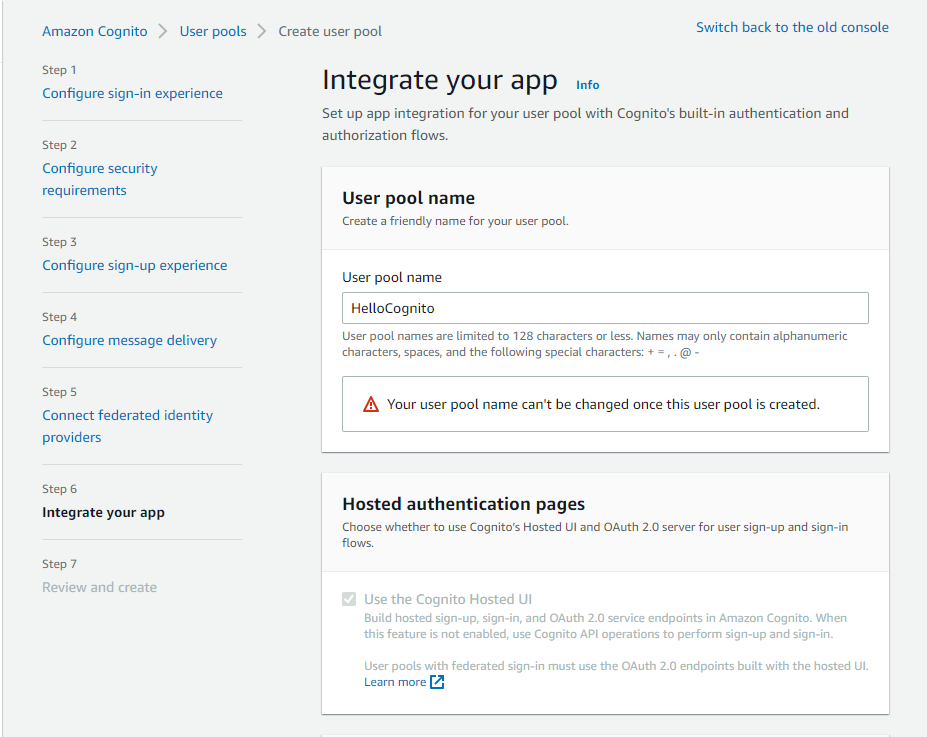Select the current step Integrate your app

coord(103,512)
